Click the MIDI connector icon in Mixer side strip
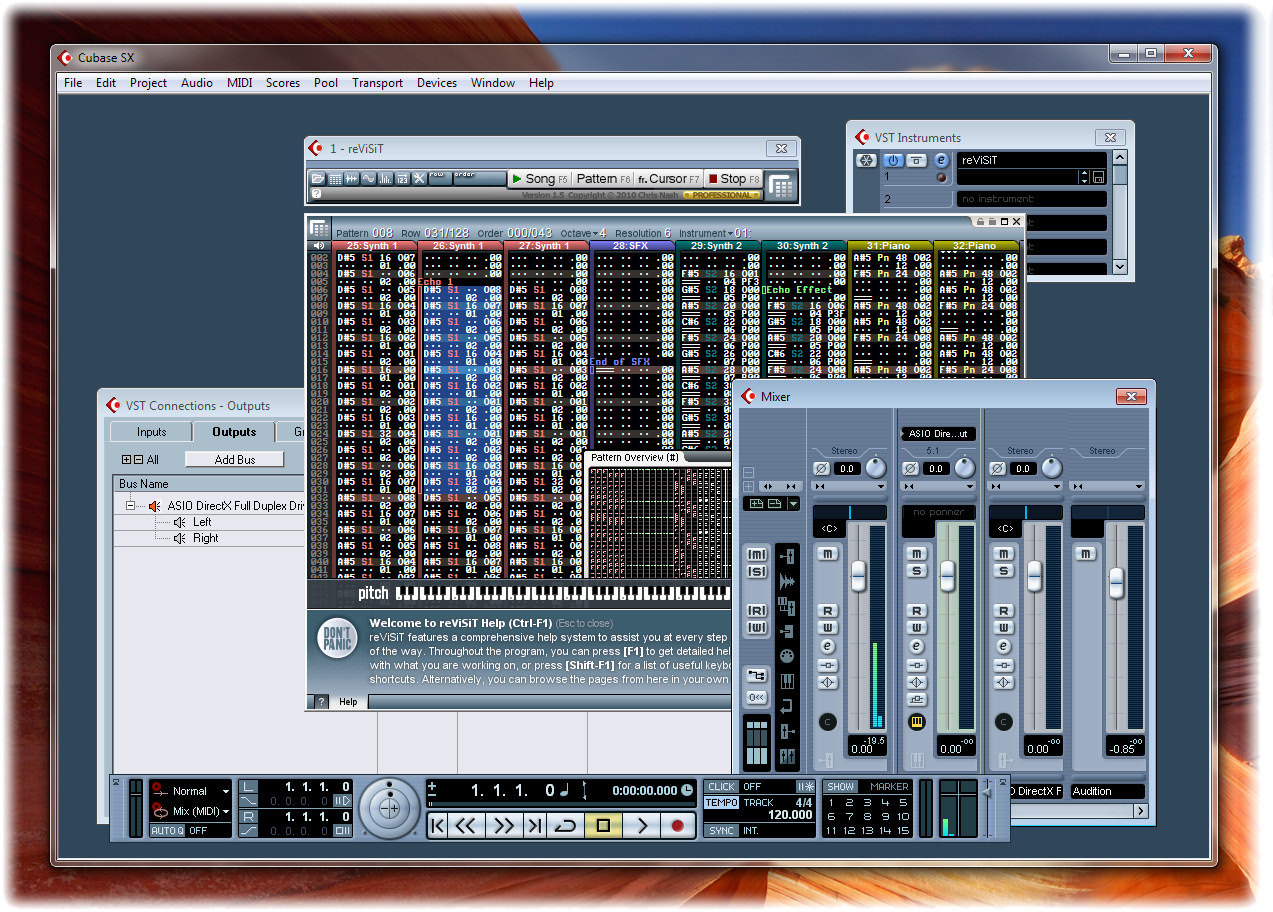Viewport: 1273px width, 912px height. tap(787, 656)
